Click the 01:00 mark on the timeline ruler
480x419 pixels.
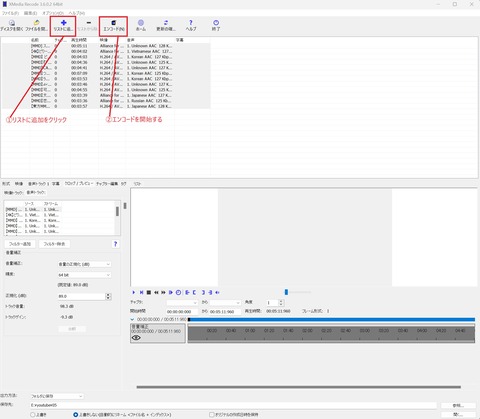click(250, 331)
